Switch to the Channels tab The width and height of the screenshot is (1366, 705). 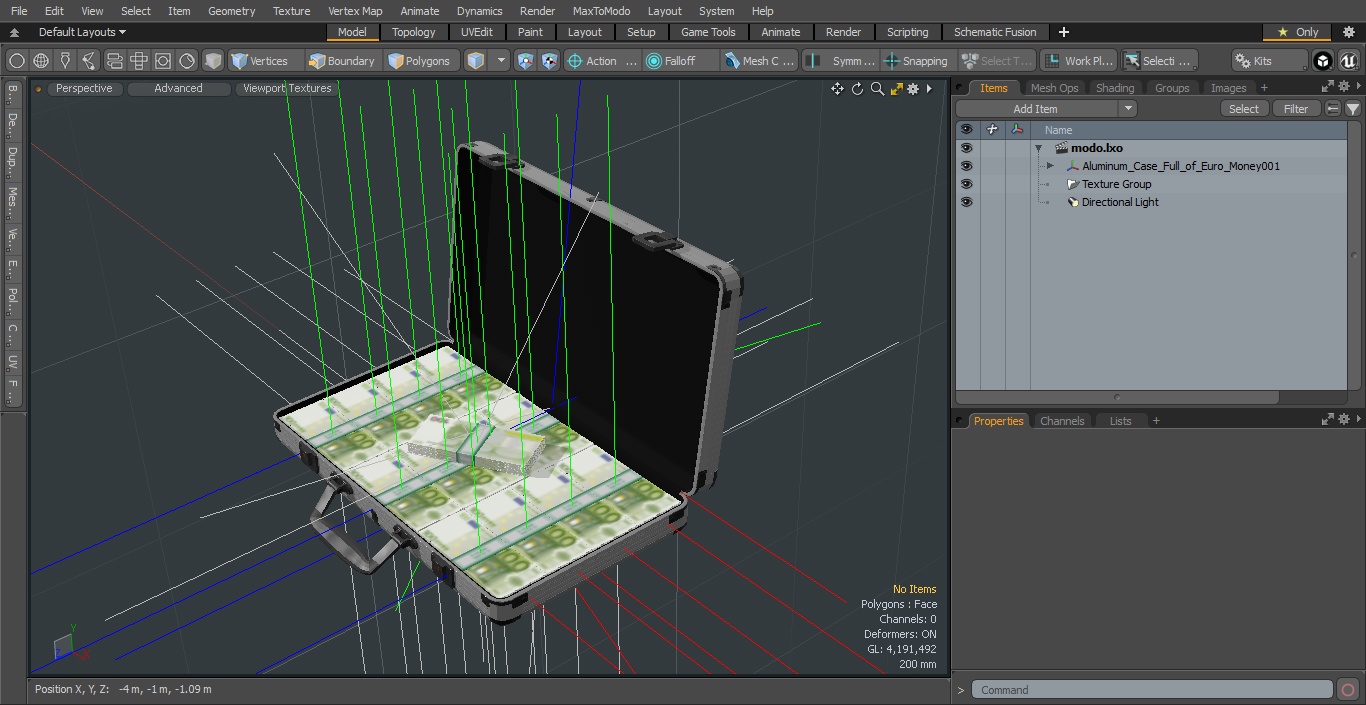(1062, 421)
